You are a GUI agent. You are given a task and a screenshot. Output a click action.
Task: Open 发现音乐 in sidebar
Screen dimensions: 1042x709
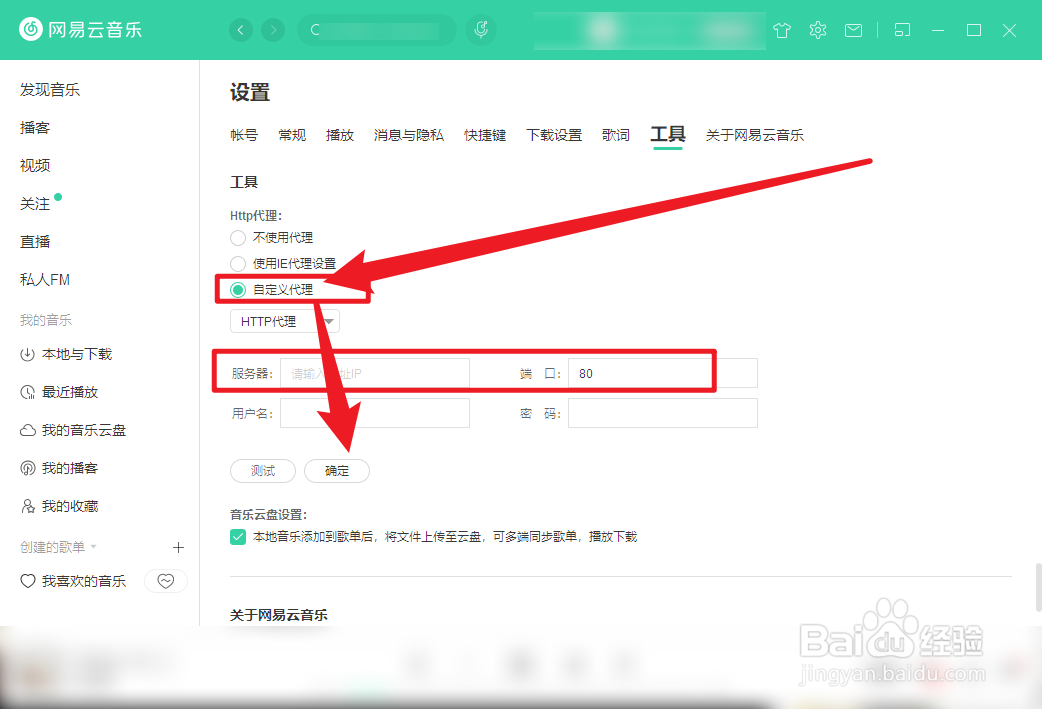(50, 90)
